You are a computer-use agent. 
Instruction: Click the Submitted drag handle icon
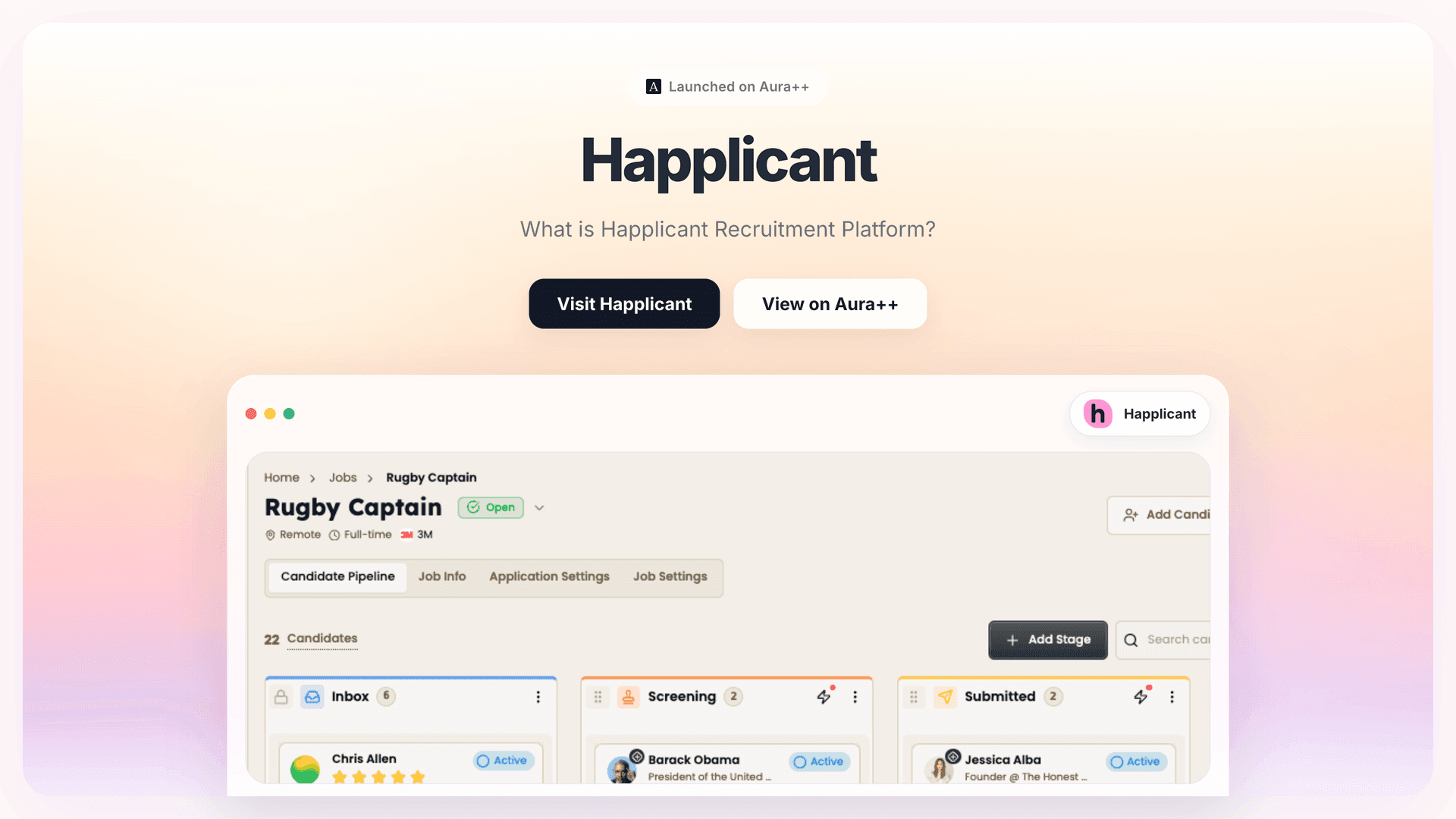(x=914, y=697)
